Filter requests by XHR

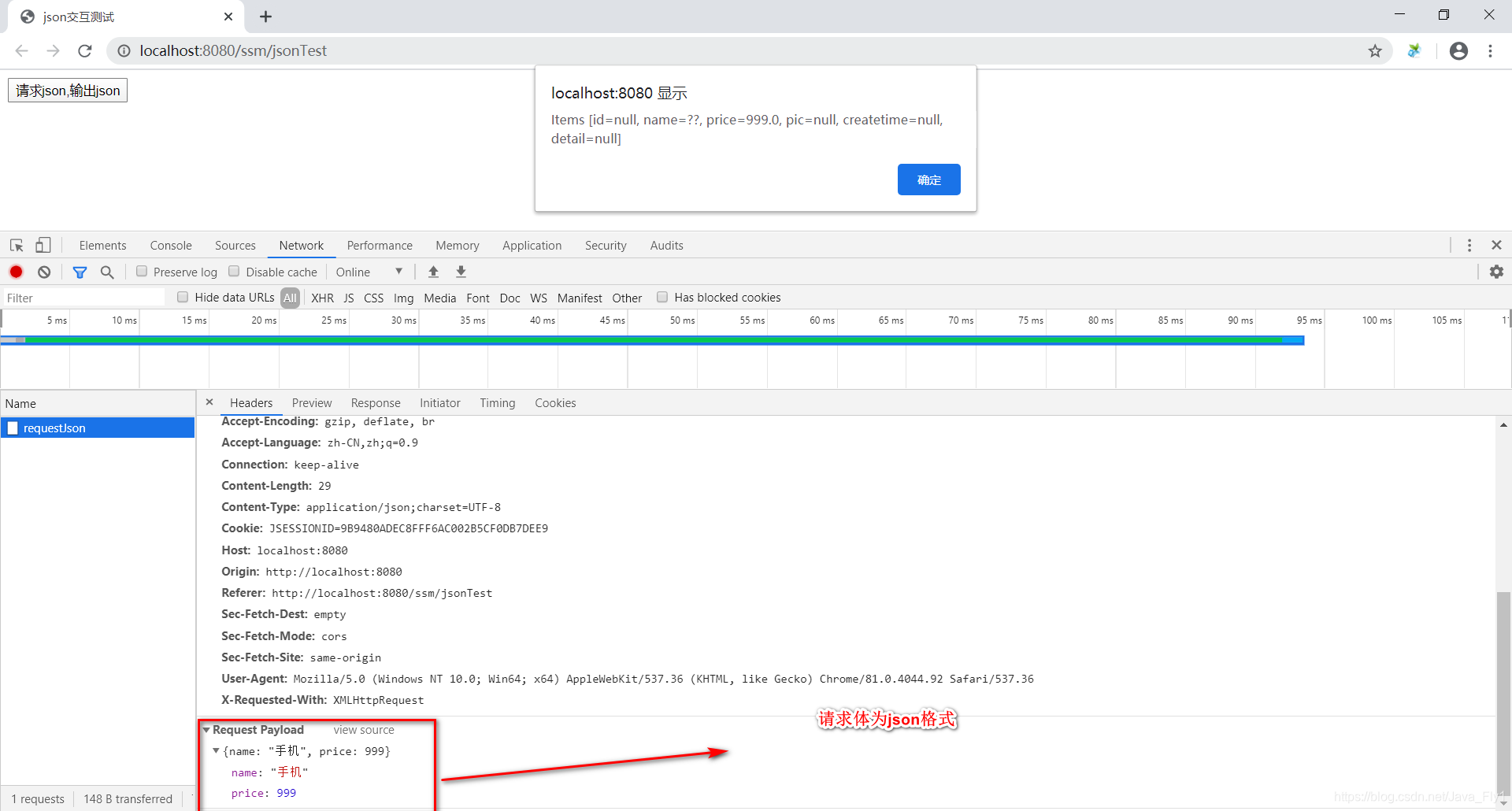[x=322, y=298]
